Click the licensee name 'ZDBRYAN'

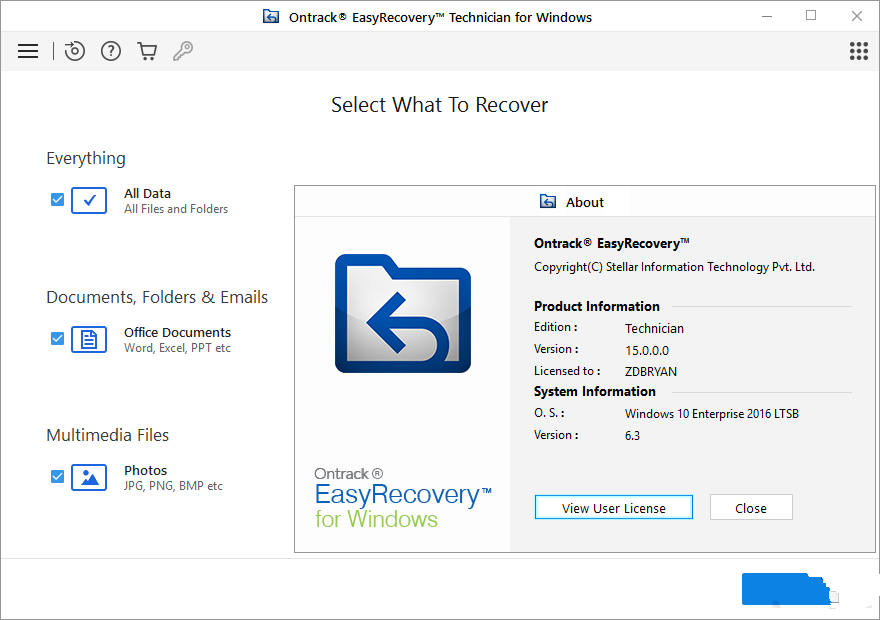pyautogui.click(x=651, y=371)
